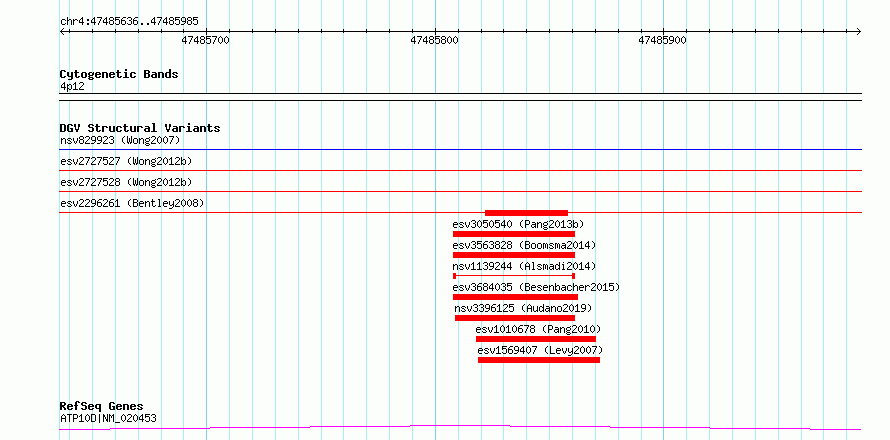Viewport: 890px width, 440px height.
Task: Open the Cytogenetic Bands track title
Action: coord(119,74)
